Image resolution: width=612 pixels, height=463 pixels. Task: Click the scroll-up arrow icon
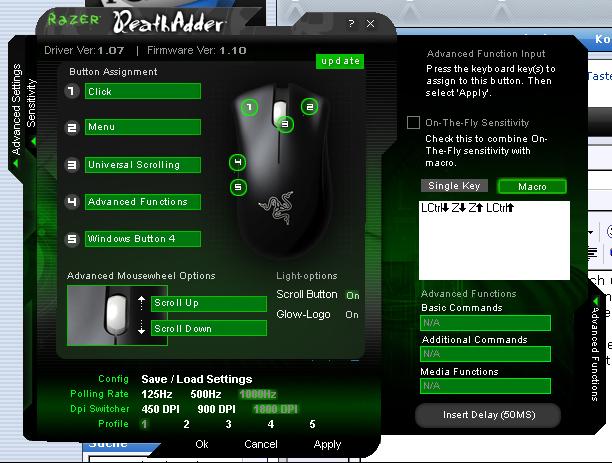coord(141,303)
